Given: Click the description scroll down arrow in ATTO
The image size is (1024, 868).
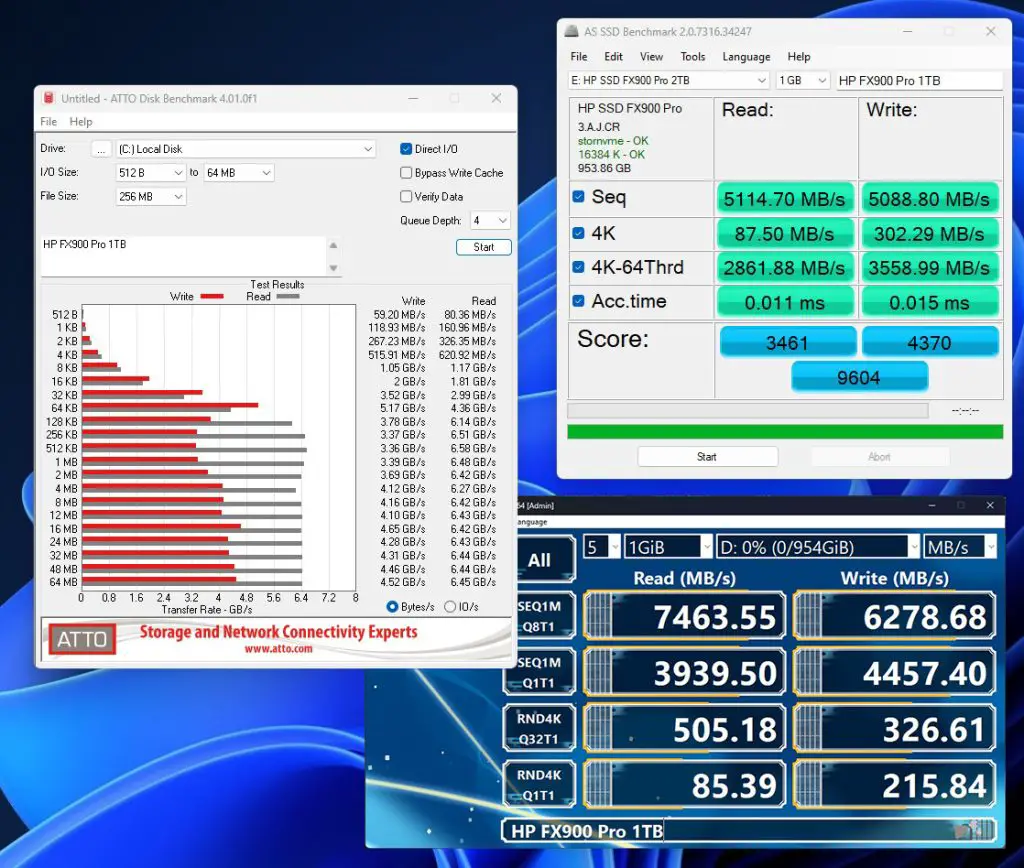Looking at the screenshot, I should point(333,268).
